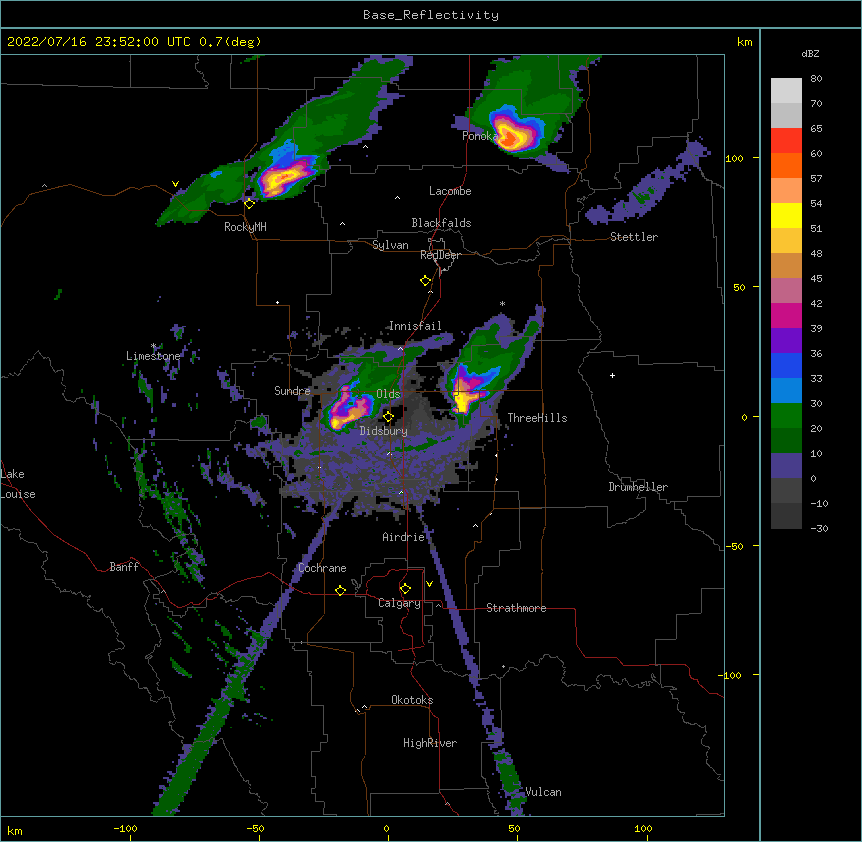
Task: Select the 33 dBZ blue color swatch
Action: (x=786, y=365)
